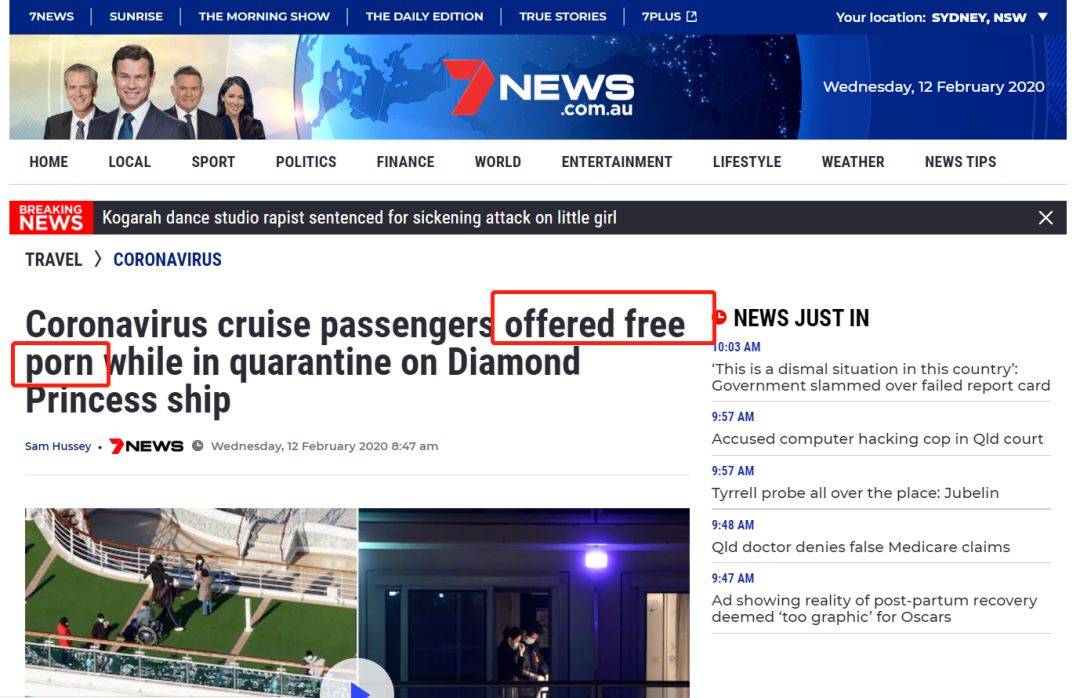Screen dimensions: 1080x698
Task: Expand the Sydney, NSW location dropdown
Action: pos(1042,17)
